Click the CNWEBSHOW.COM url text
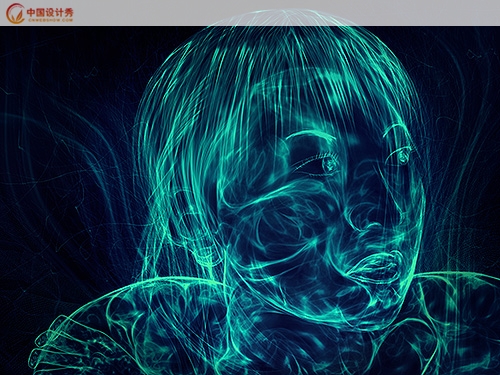Image resolution: width=500 pixels, height=375 pixels. [x=50, y=20]
